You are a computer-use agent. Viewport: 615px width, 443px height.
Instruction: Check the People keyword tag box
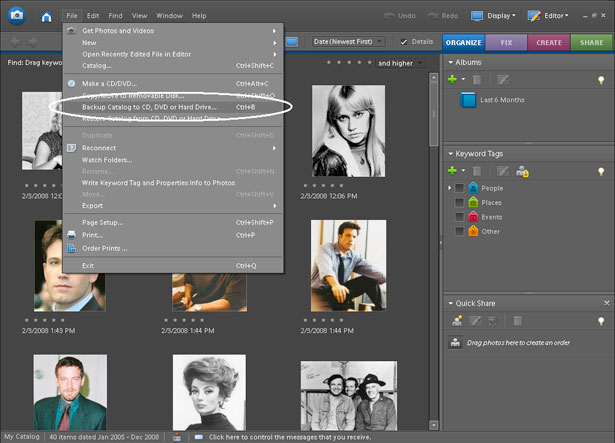click(459, 188)
